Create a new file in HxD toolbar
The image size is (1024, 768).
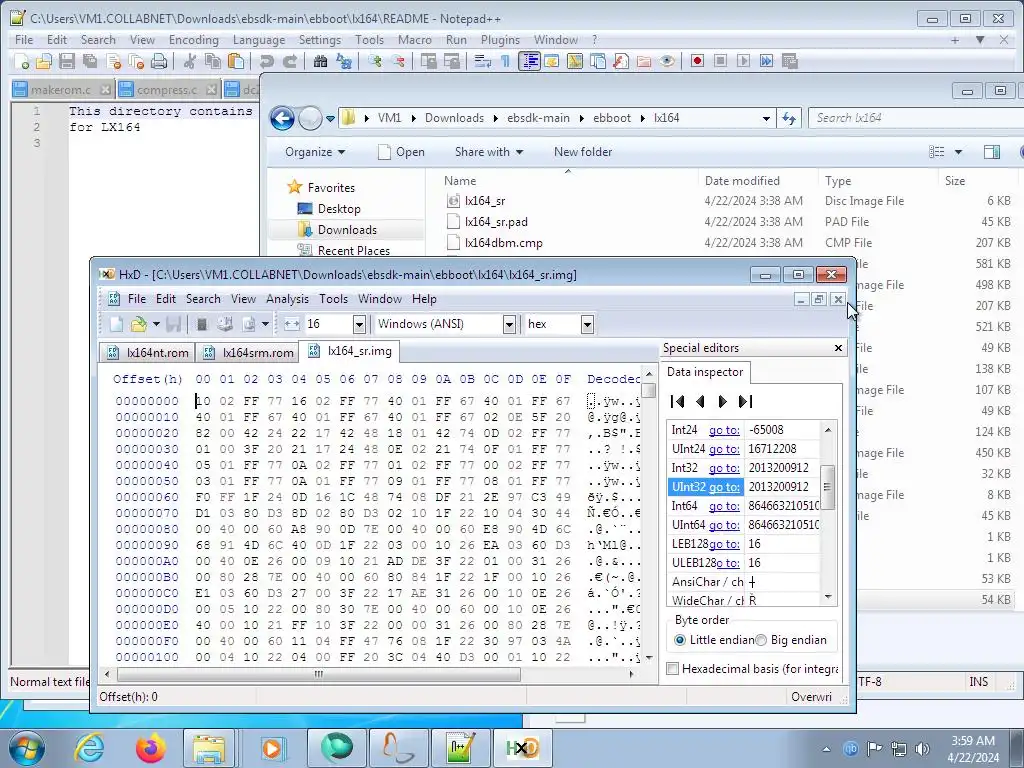pos(116,324)
